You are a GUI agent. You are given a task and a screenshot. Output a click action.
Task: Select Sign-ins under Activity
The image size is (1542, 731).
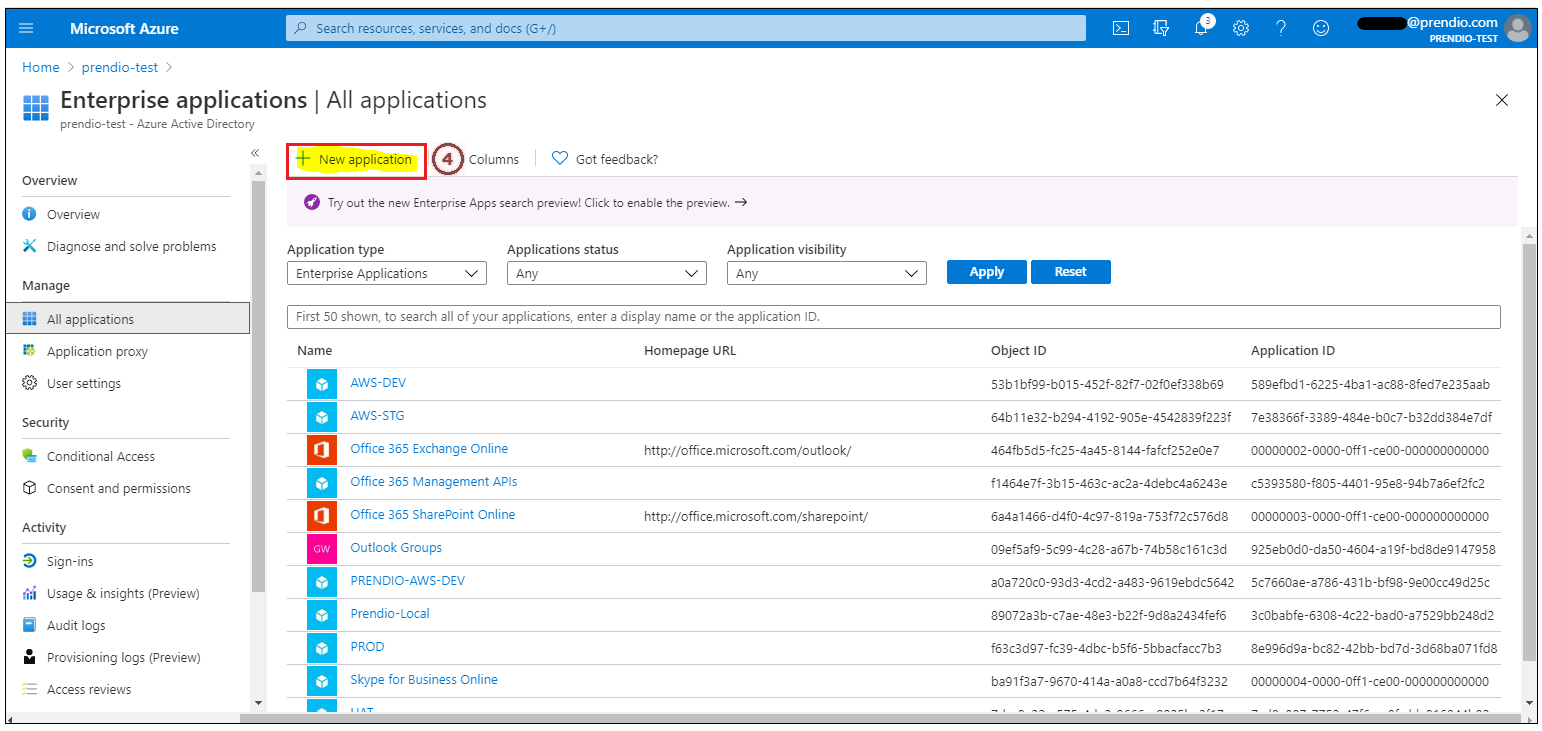pyautogui.click(x=74, y=560)
